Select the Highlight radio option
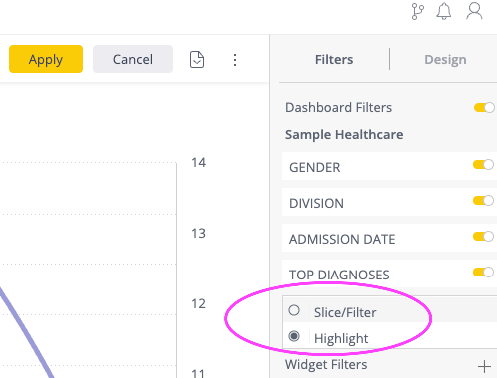This screenshot has width=497, height=378. coord(294,336)
